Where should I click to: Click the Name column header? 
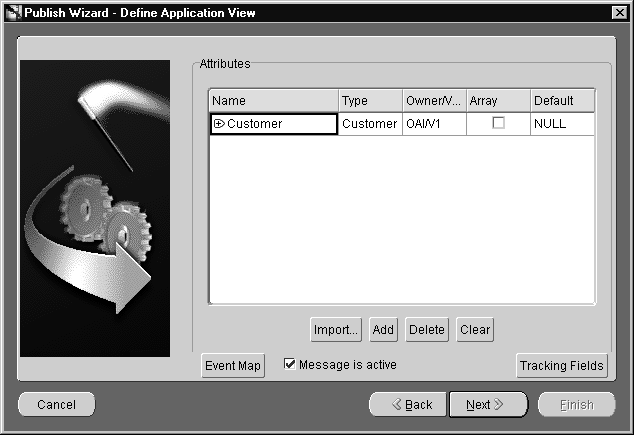(x=274, y=101)
